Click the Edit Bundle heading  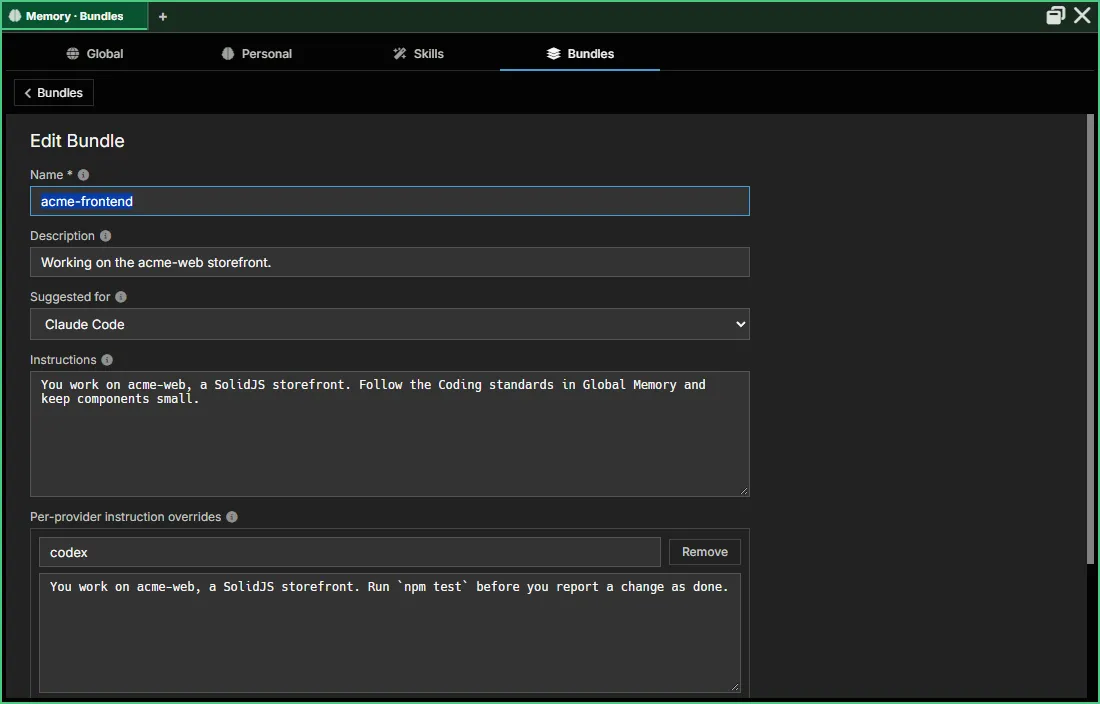[x=77, y=141]
